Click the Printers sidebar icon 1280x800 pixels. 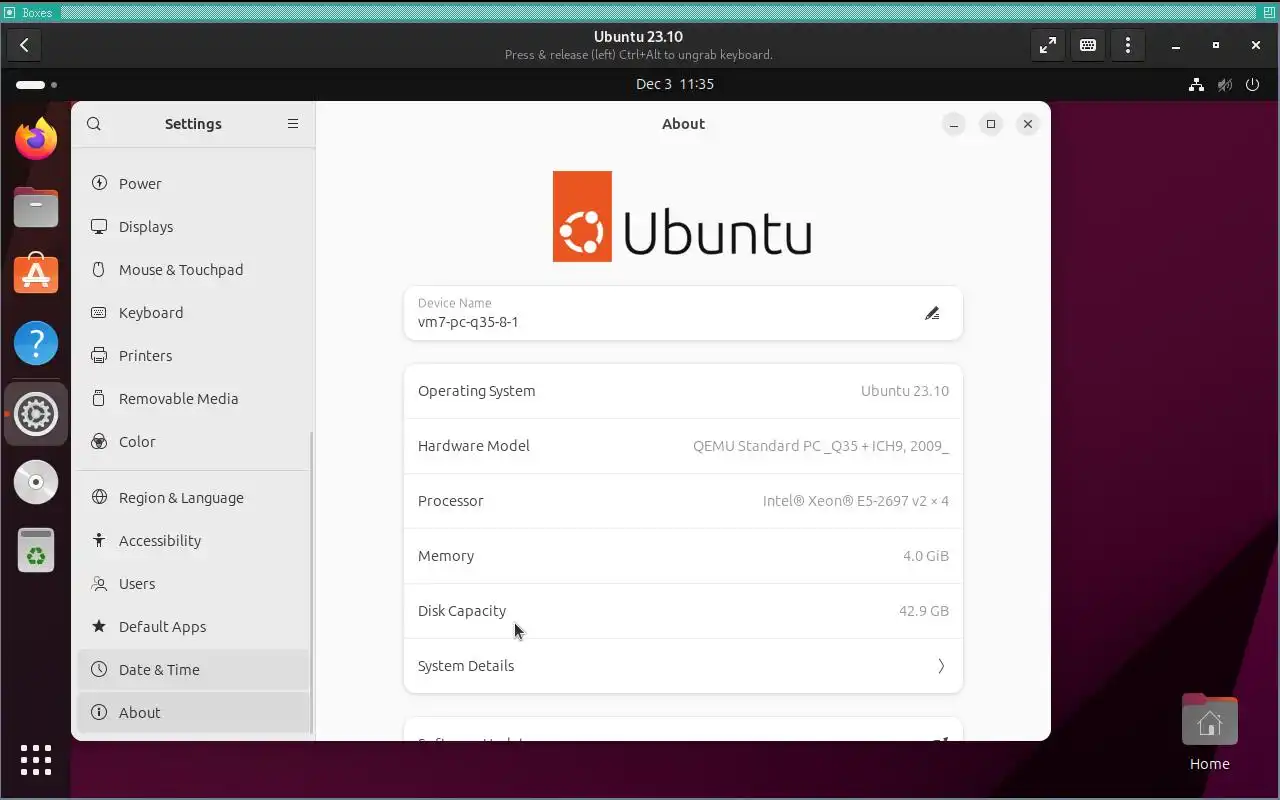[99, 355]
